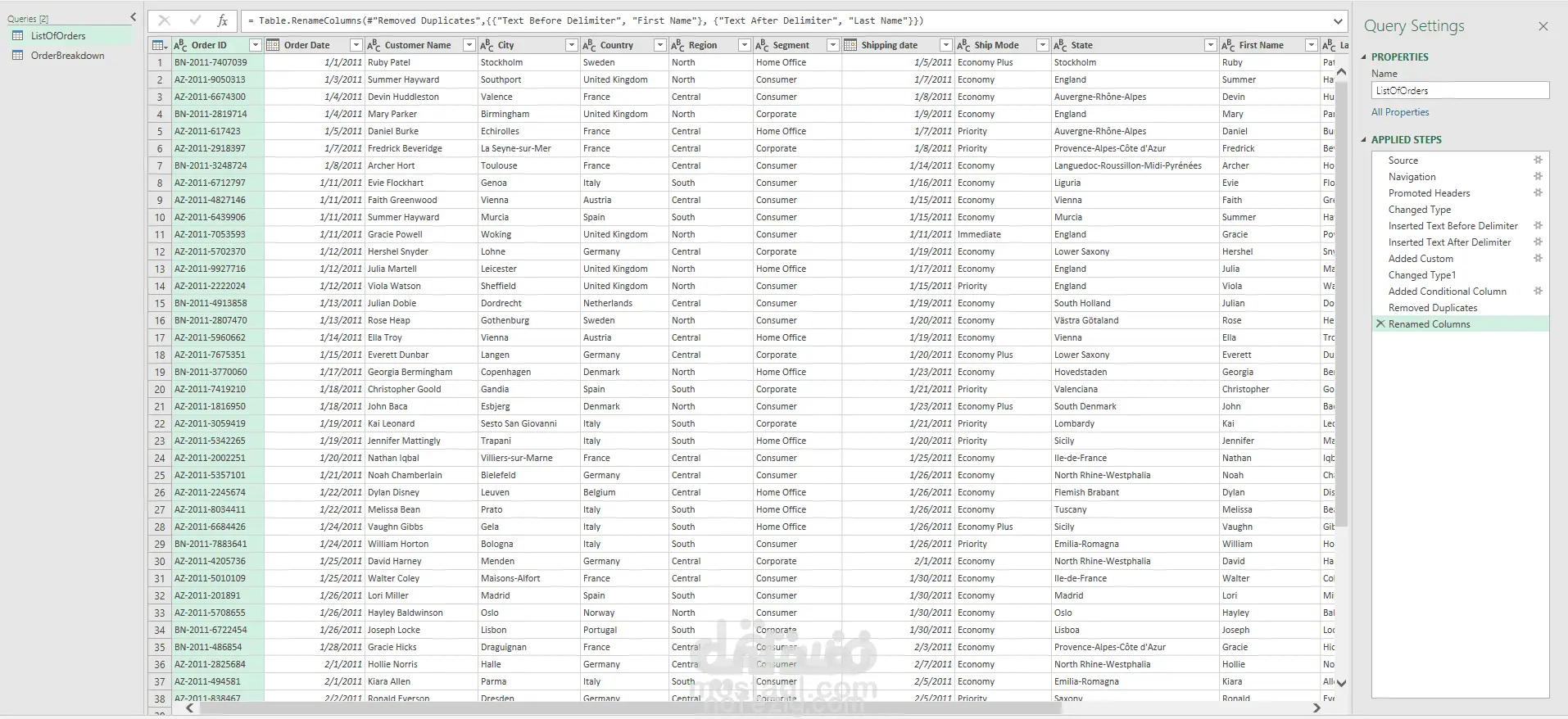Image resolution: width=1568 pixels, height=719 pixels.
Task: Delete the Renamed Columns step X icon
Action: coord(1380,324)
